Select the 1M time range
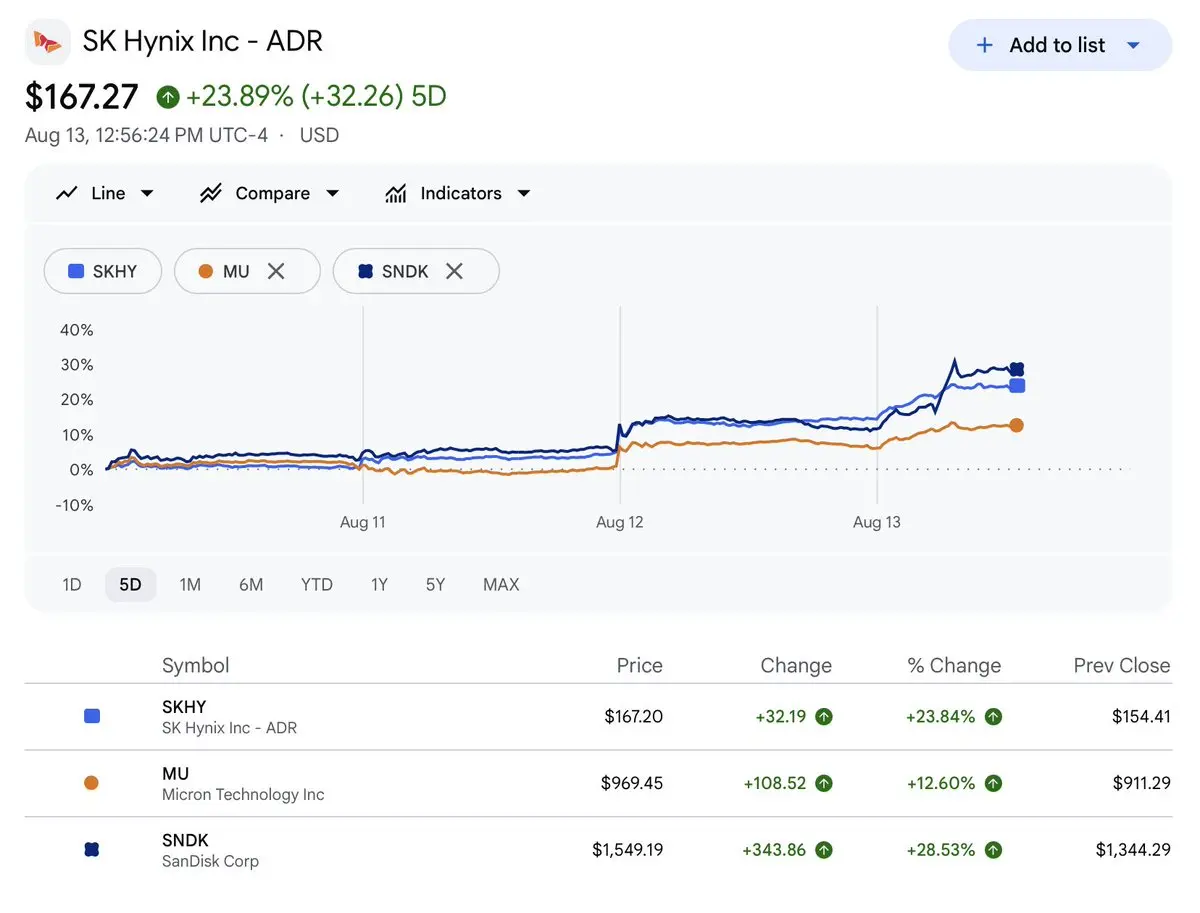1200x913 pixels. (190, 584)
